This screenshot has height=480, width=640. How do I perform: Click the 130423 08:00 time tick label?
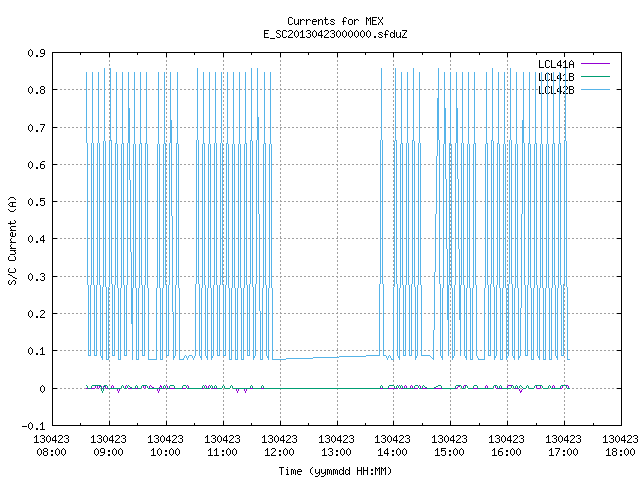click(x=51, y=446)
